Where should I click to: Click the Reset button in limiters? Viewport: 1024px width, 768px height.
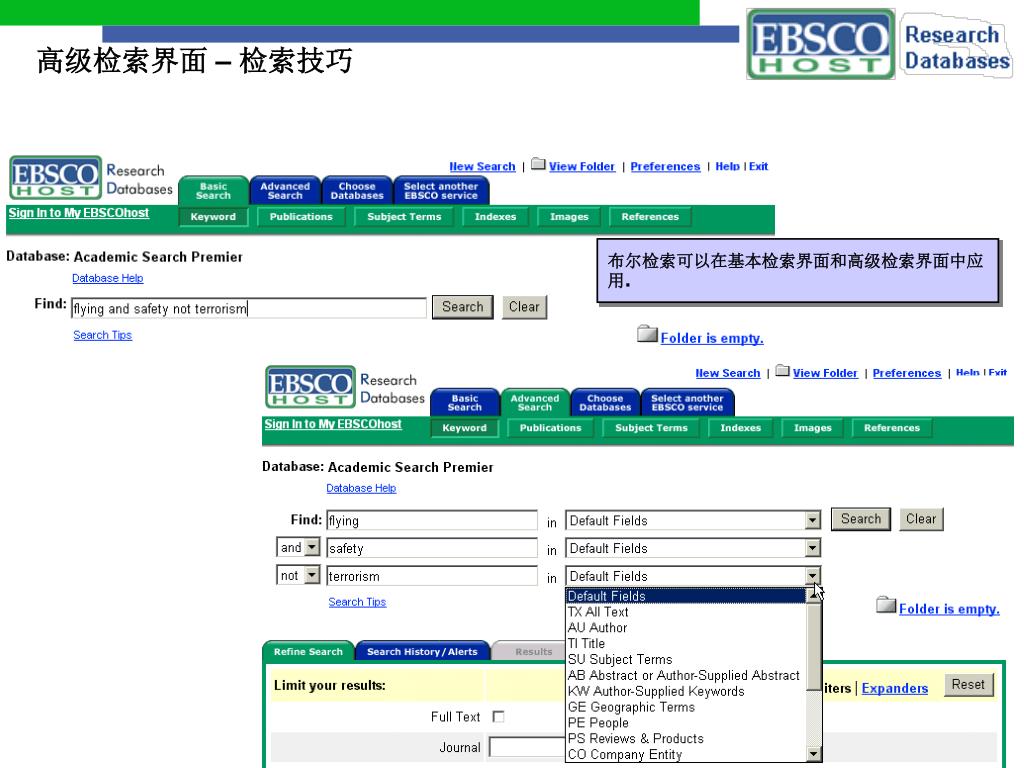click(968, 684)
